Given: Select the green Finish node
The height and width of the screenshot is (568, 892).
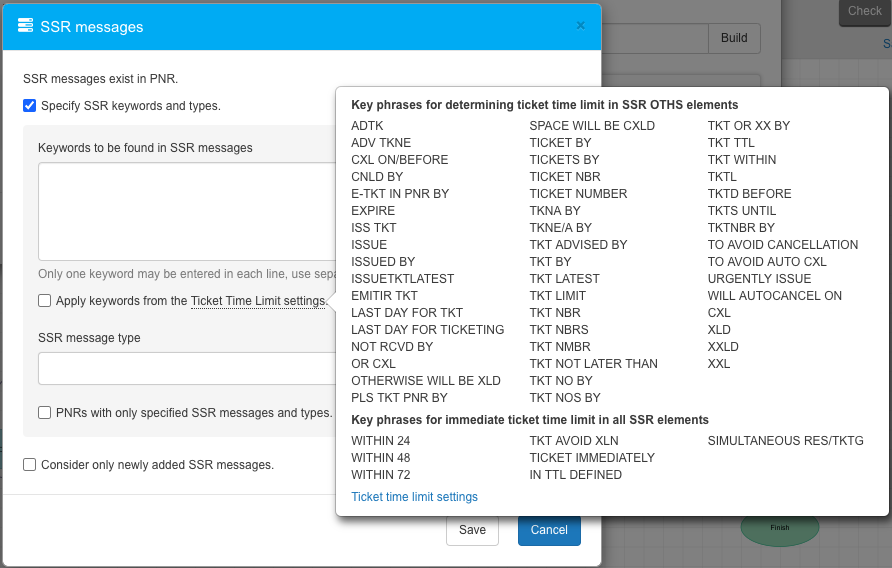Looking at the screenshot, I should [x=779, y=527].
